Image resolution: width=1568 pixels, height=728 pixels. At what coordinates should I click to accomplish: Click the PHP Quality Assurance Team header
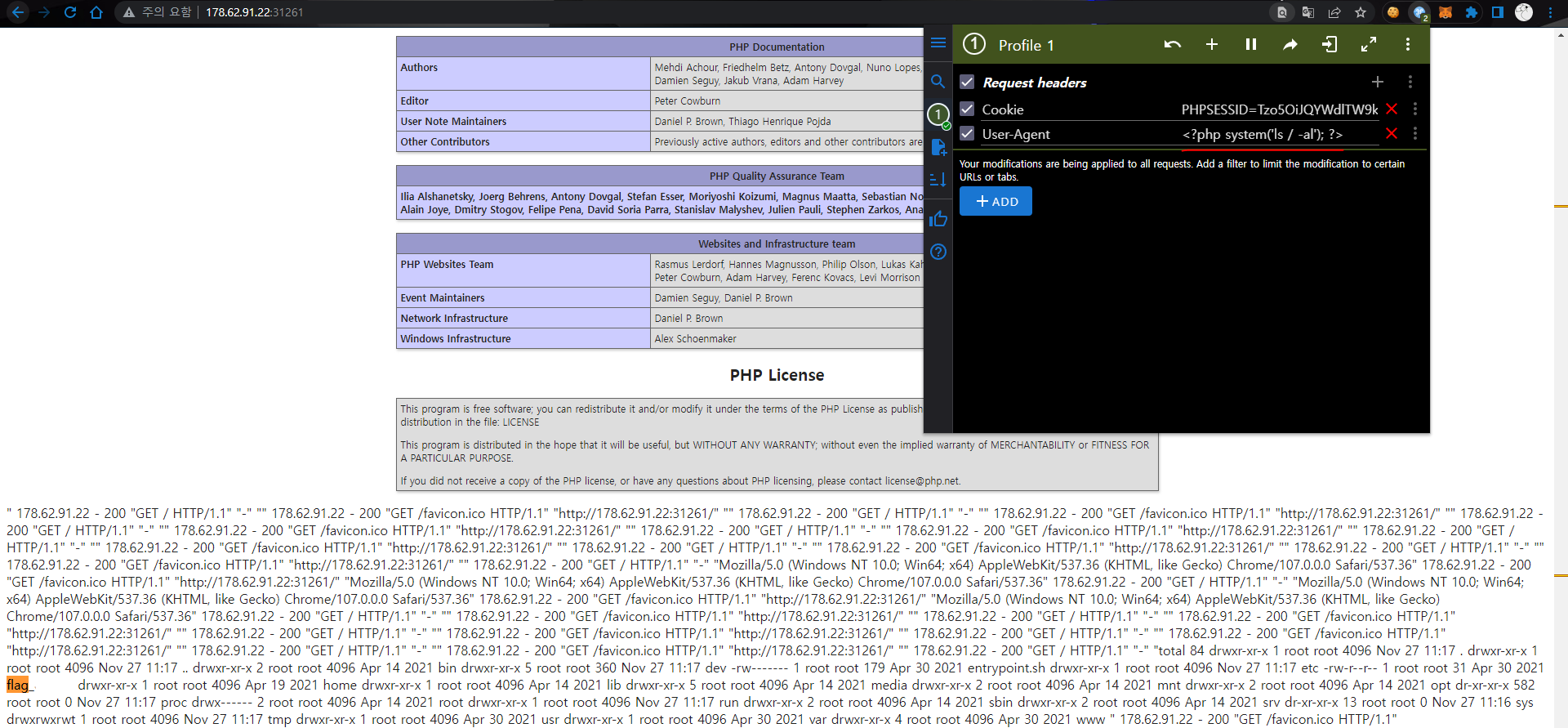(777, 176)
